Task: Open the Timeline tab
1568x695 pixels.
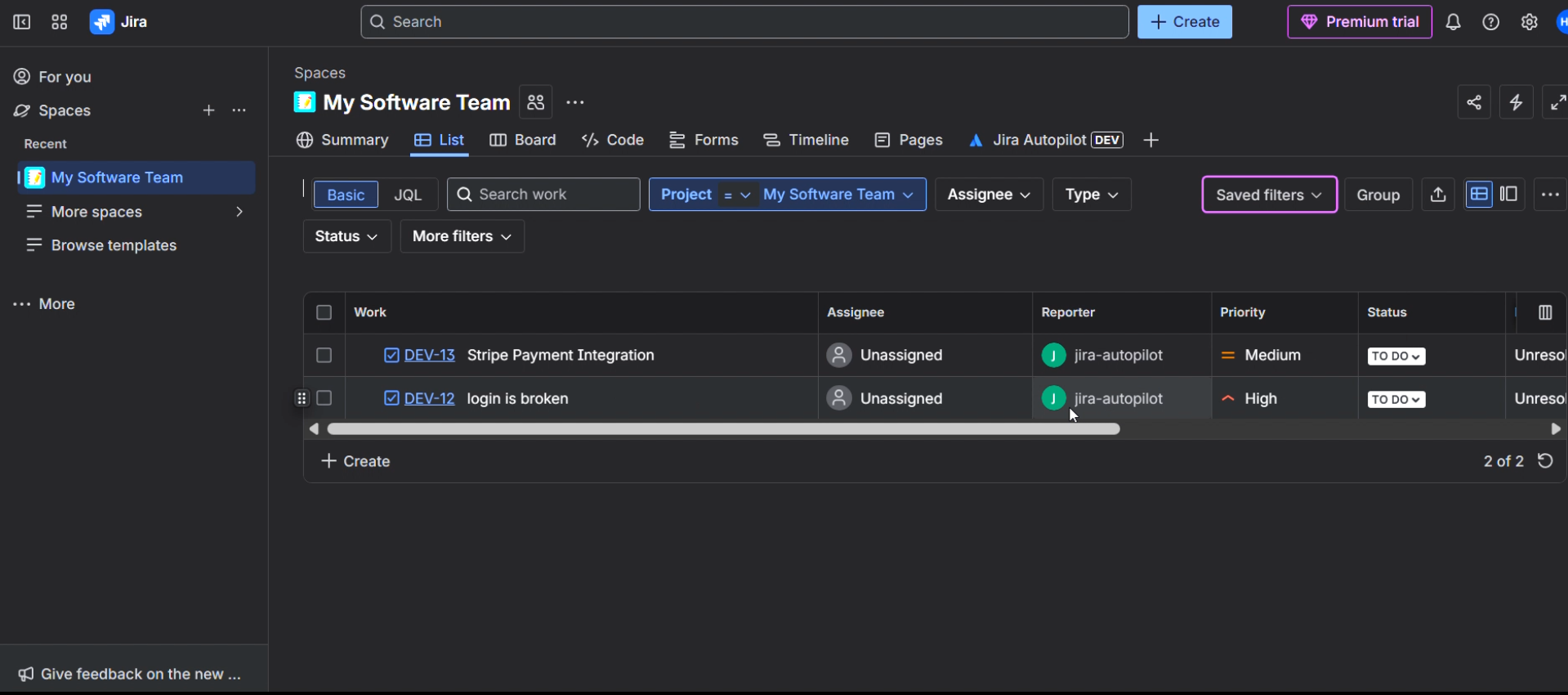Action: point(806,141)
